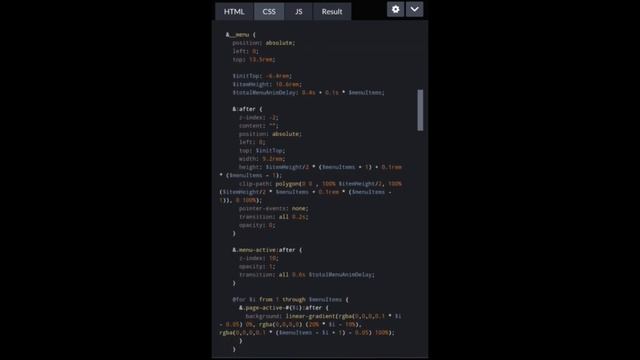Click the 'transition: all 0.2s;' line

click(273, 217)
